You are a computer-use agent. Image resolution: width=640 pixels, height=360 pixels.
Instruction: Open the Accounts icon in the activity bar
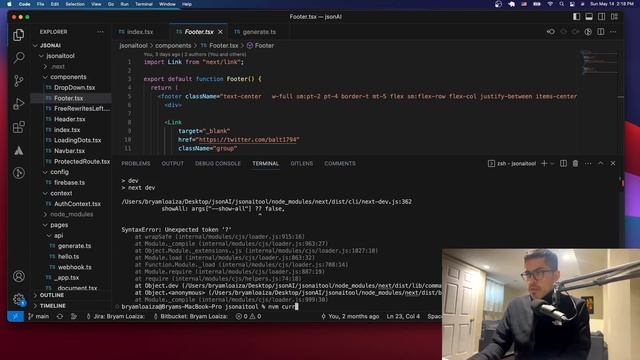pos(18,276)
